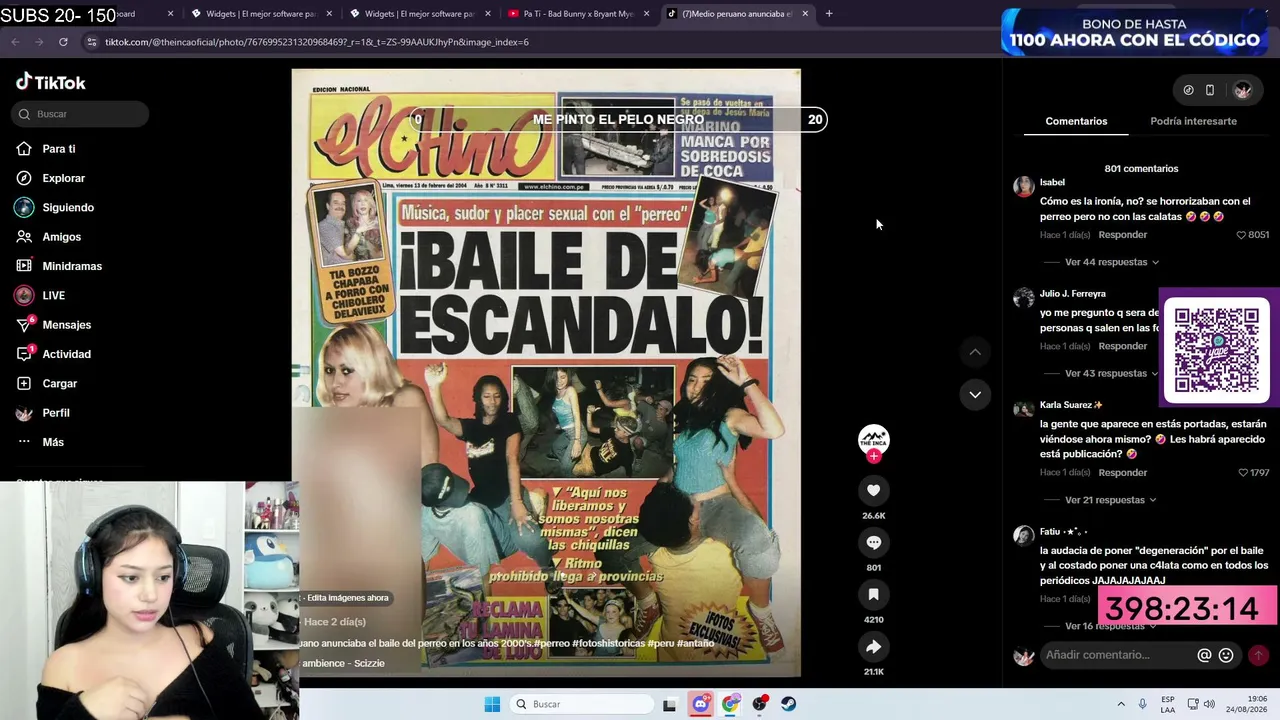Viewport: 1280px width, 720px height.
Task: Expand Ver 44 respuestas under Isabel's comment
Action: pos(1112,262)
